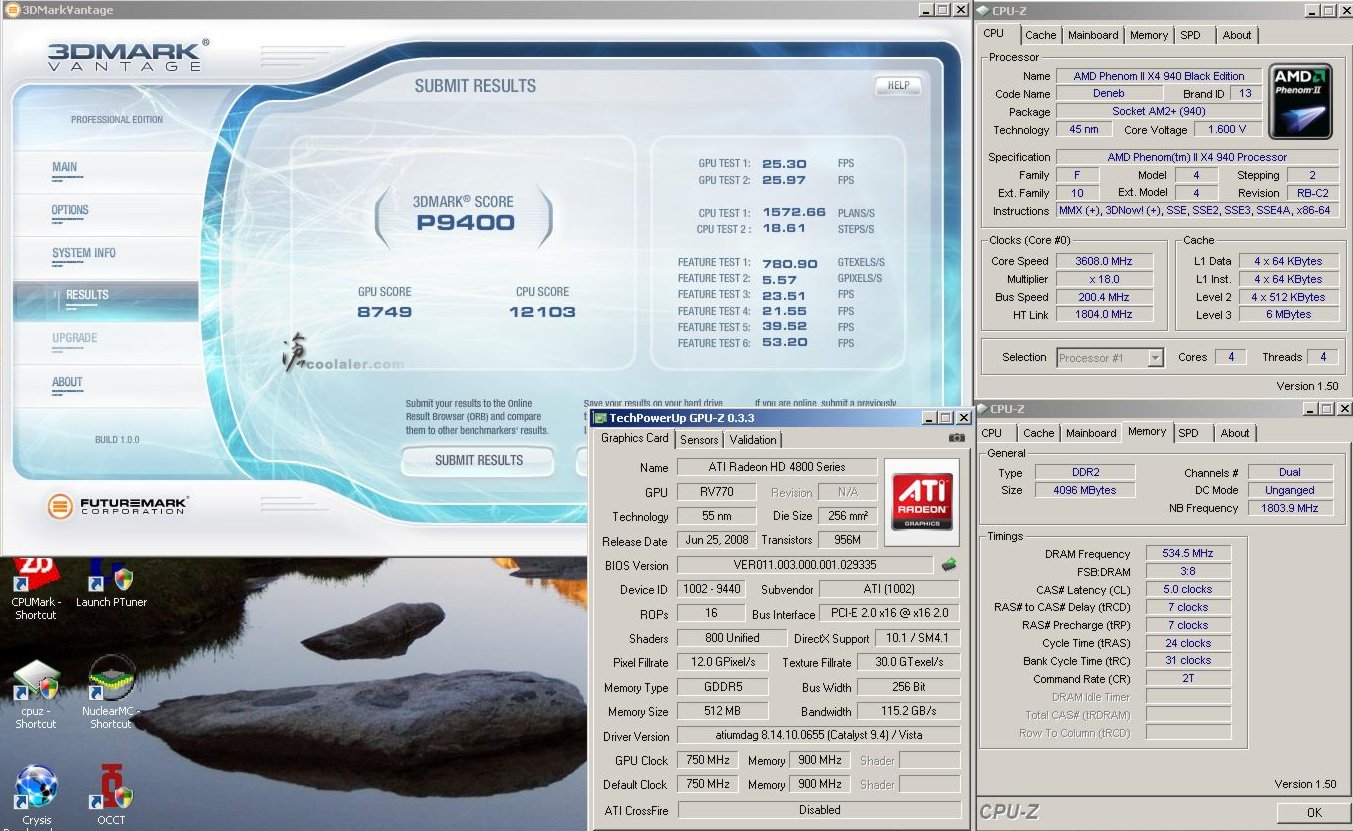Click CPU-Z Name field Phenom II X4 940

[1159, 76]
